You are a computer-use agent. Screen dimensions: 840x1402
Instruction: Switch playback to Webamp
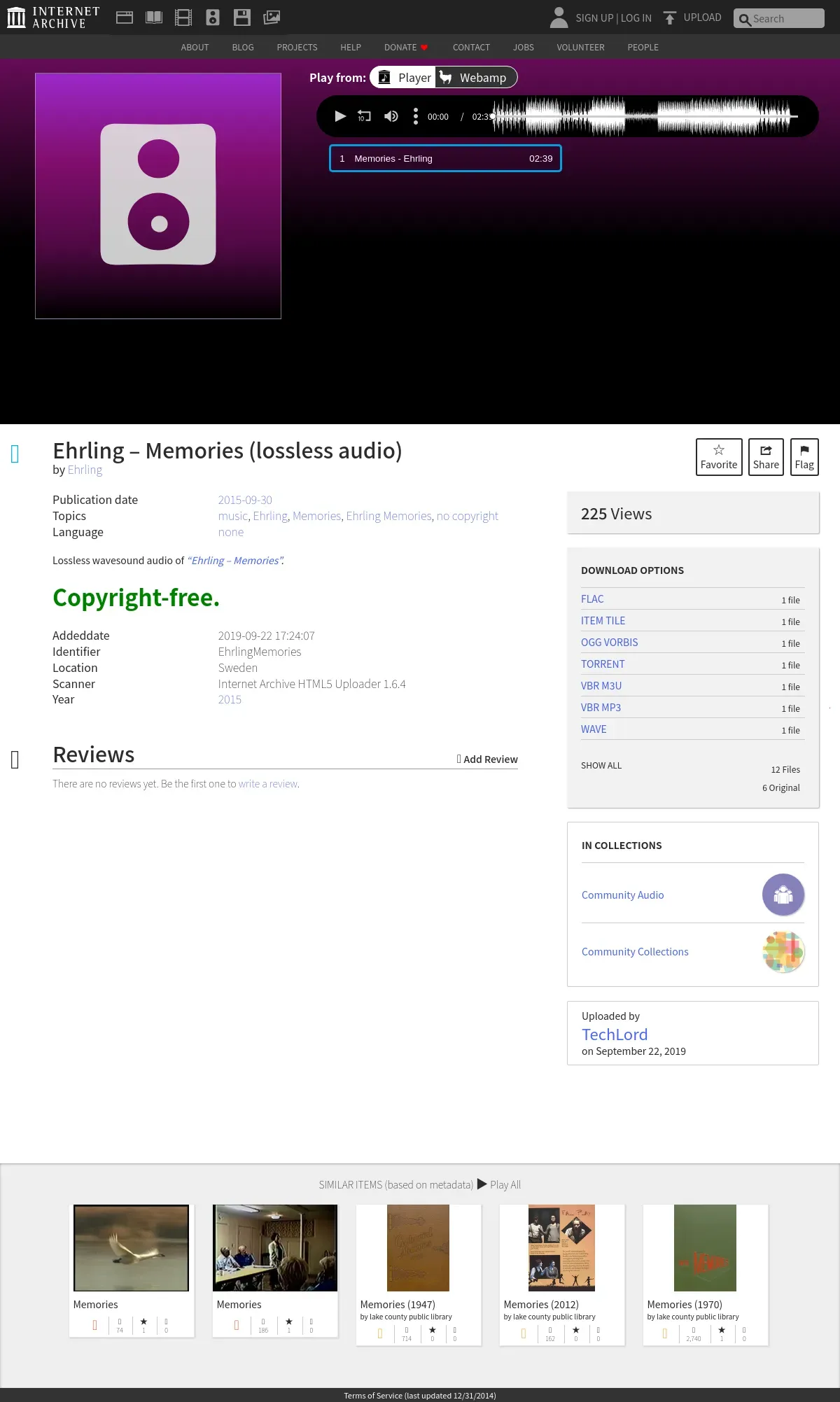click(x=476, y=77)
